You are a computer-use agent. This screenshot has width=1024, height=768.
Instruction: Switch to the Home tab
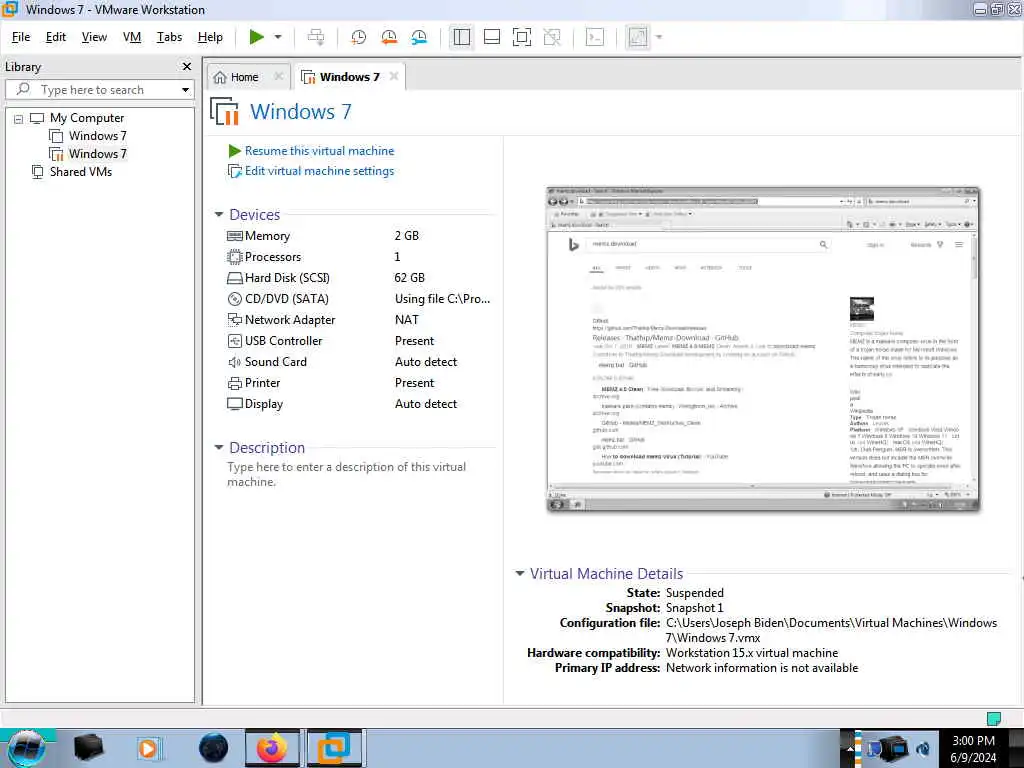click(x=244, y=77)
